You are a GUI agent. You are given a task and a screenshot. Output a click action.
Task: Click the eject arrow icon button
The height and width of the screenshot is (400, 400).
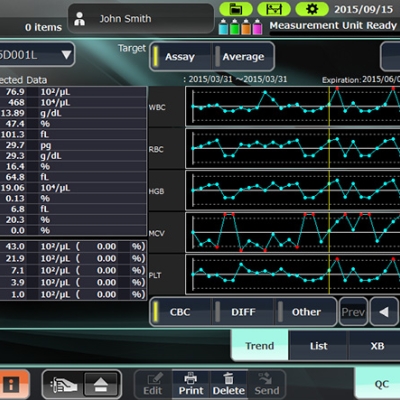pos(101,385)
